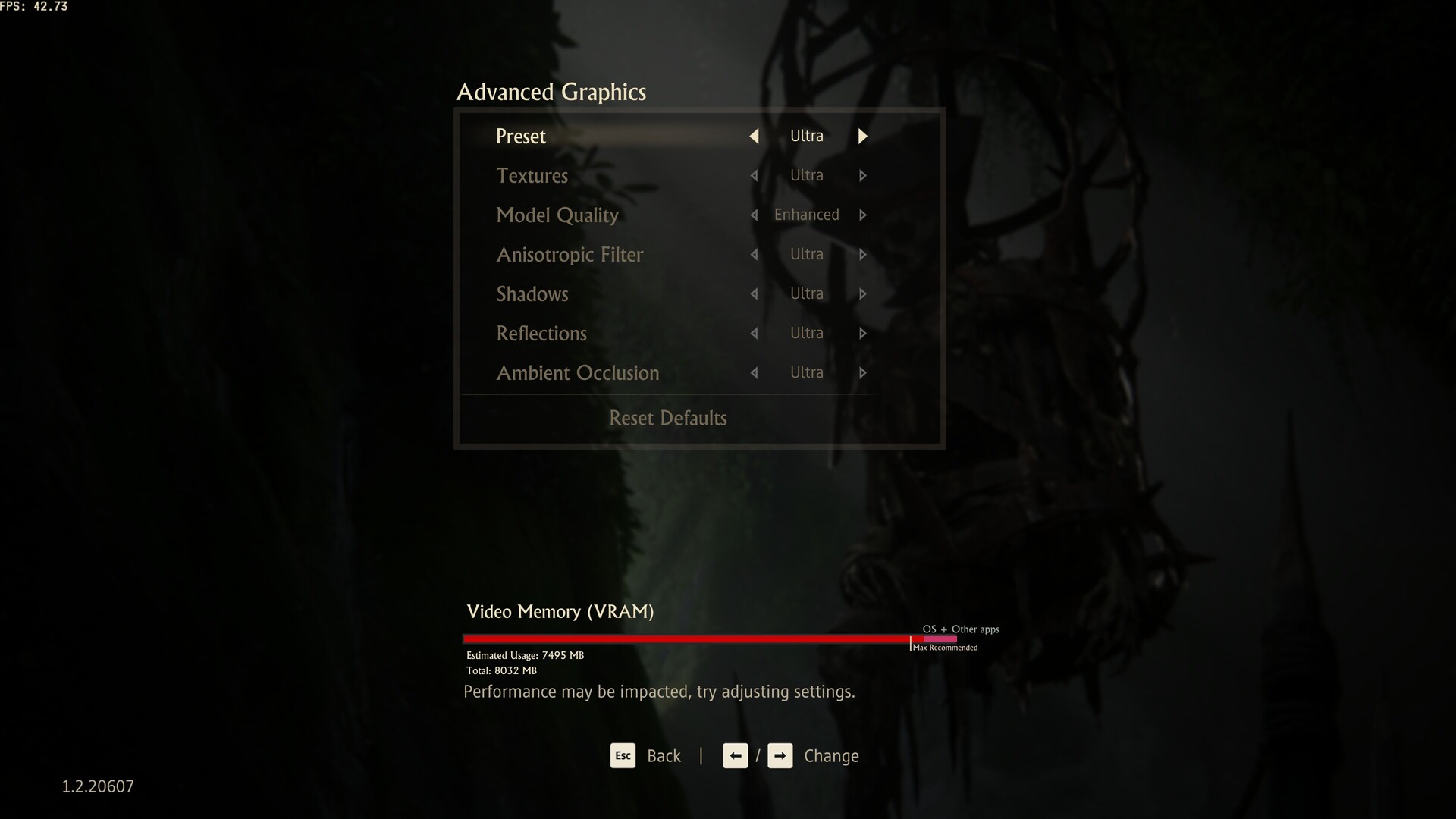Click the left arrow for Anisotropic Filter
The height and width of the screenshot is (819, 1456).
[753, 254]
